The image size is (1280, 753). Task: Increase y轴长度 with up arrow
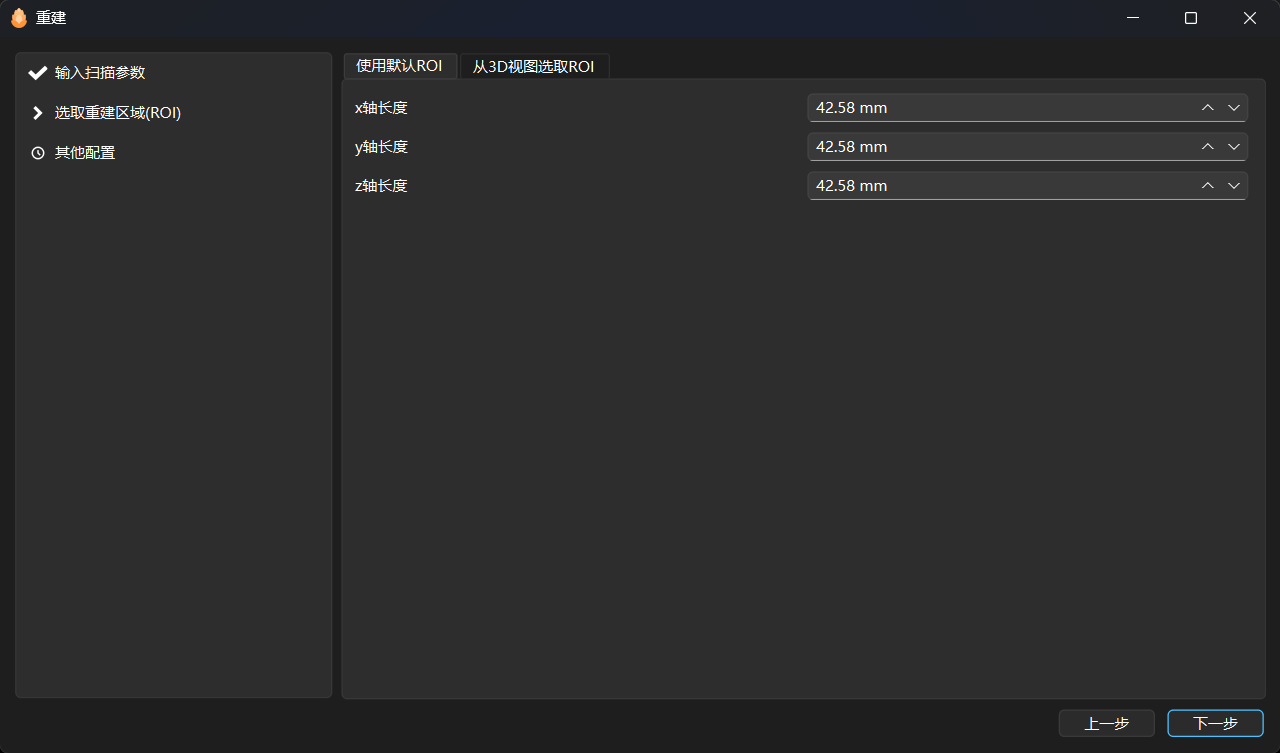pyautogui.click(x=1207, y=147)
